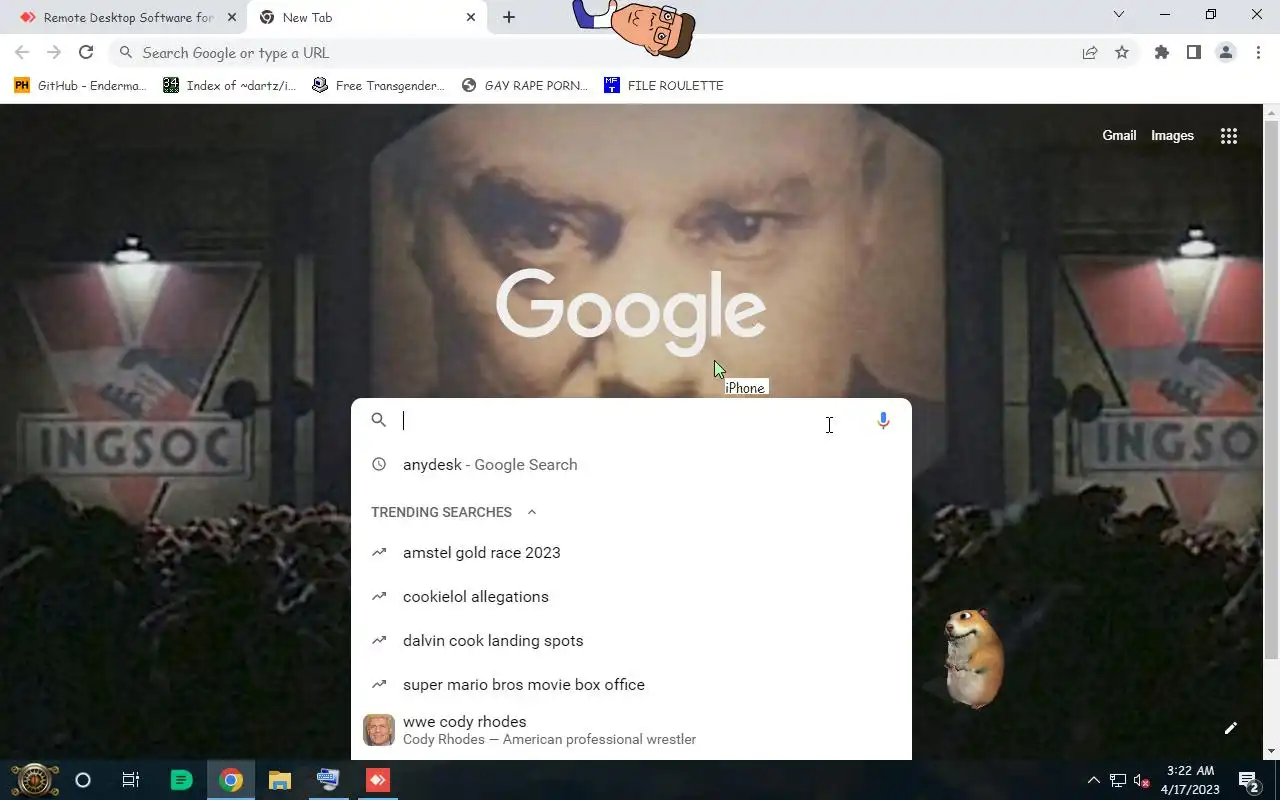Open a new tab with plus button
This screenshot has width=1280, height=800.
click(509, 17)
